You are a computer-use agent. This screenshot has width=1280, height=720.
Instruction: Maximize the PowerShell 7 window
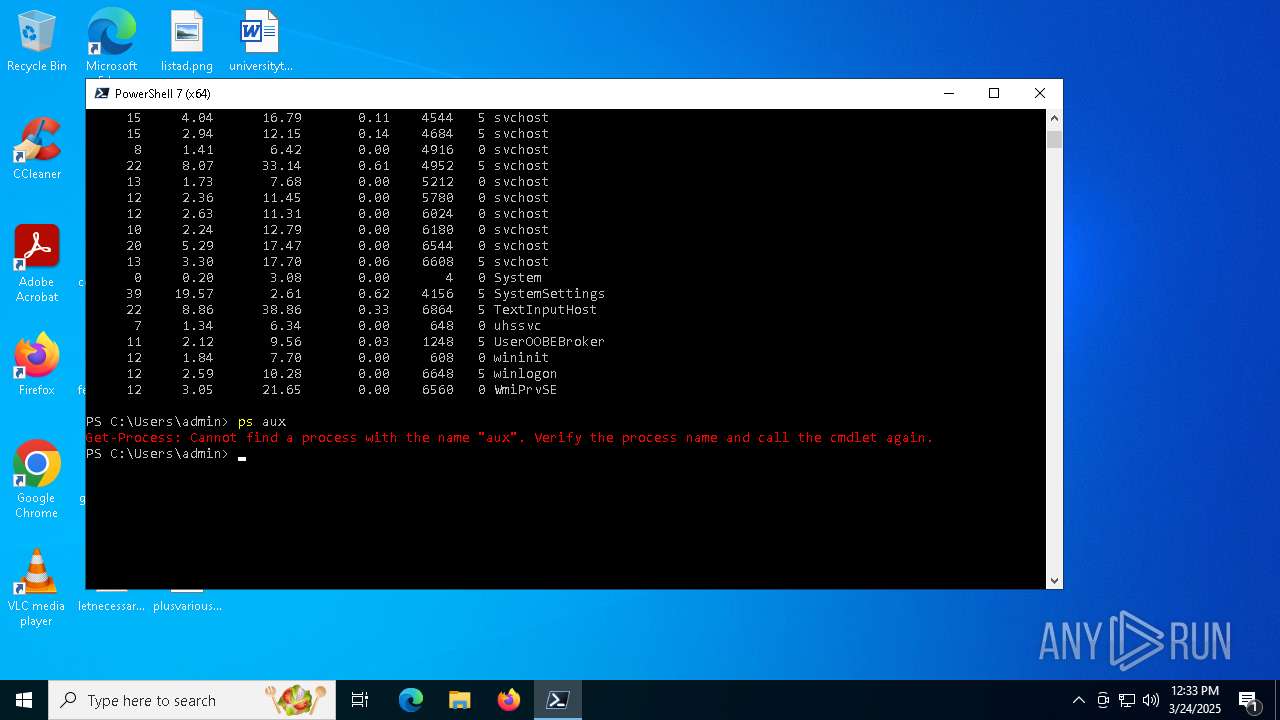pos(994,93)
